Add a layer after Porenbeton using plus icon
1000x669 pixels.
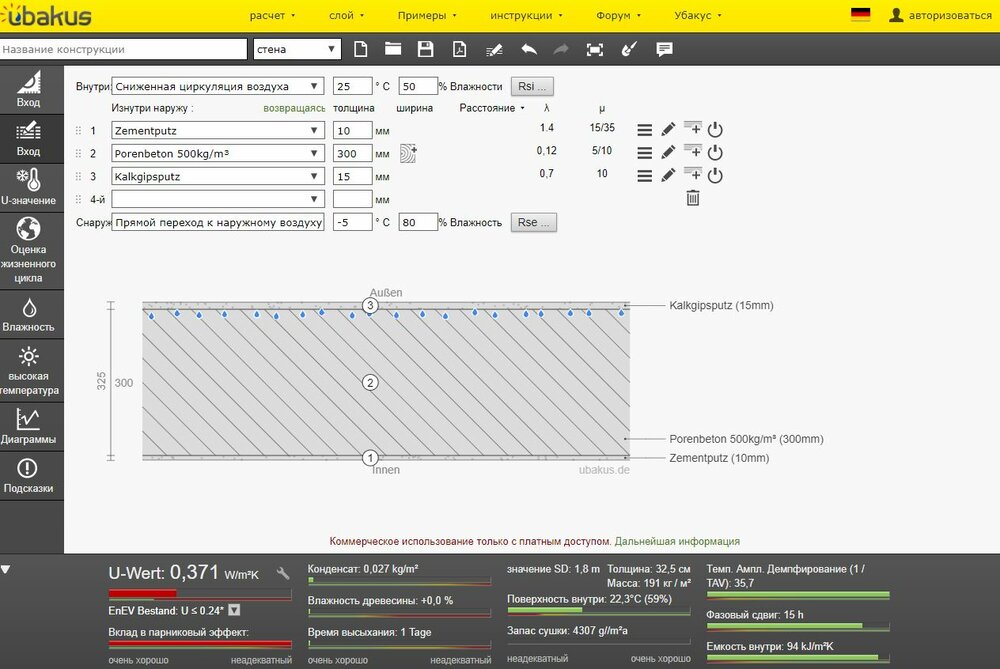click(693, 152)
